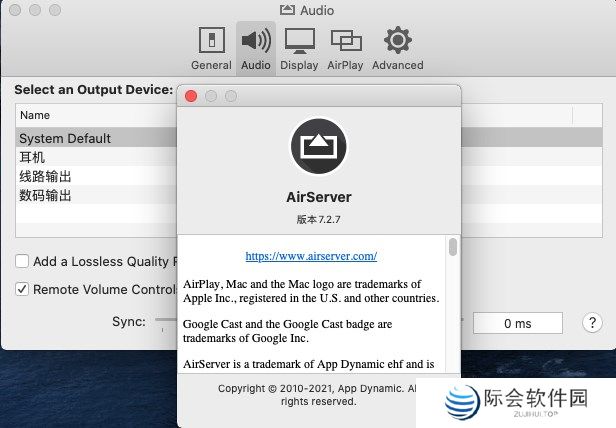
Task: Enable Add a Lossless Quality checkbox
Action: pos(22,262)
